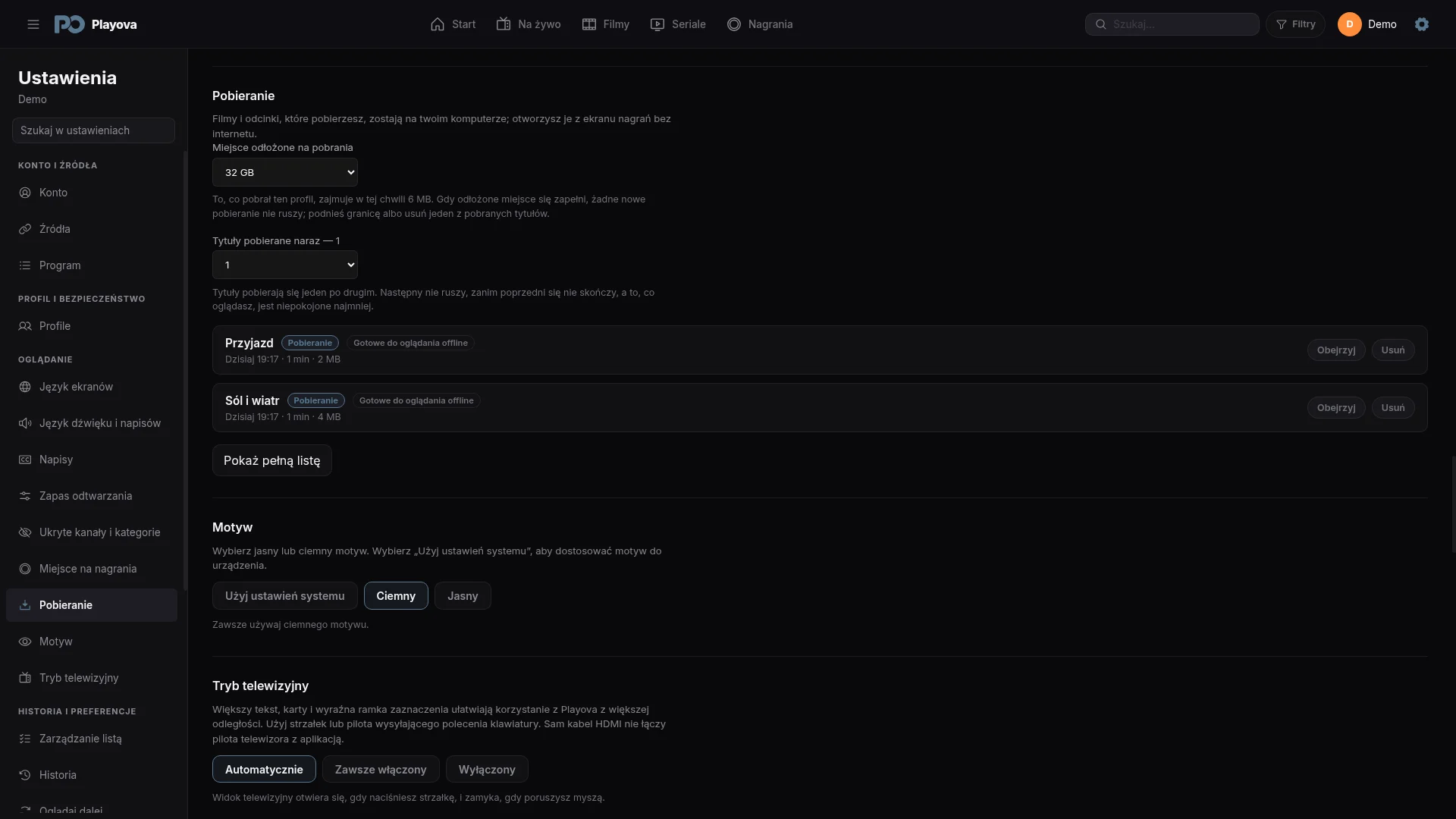
Task: Click the Konto sidebar icon
Action: tap(25, 193)
